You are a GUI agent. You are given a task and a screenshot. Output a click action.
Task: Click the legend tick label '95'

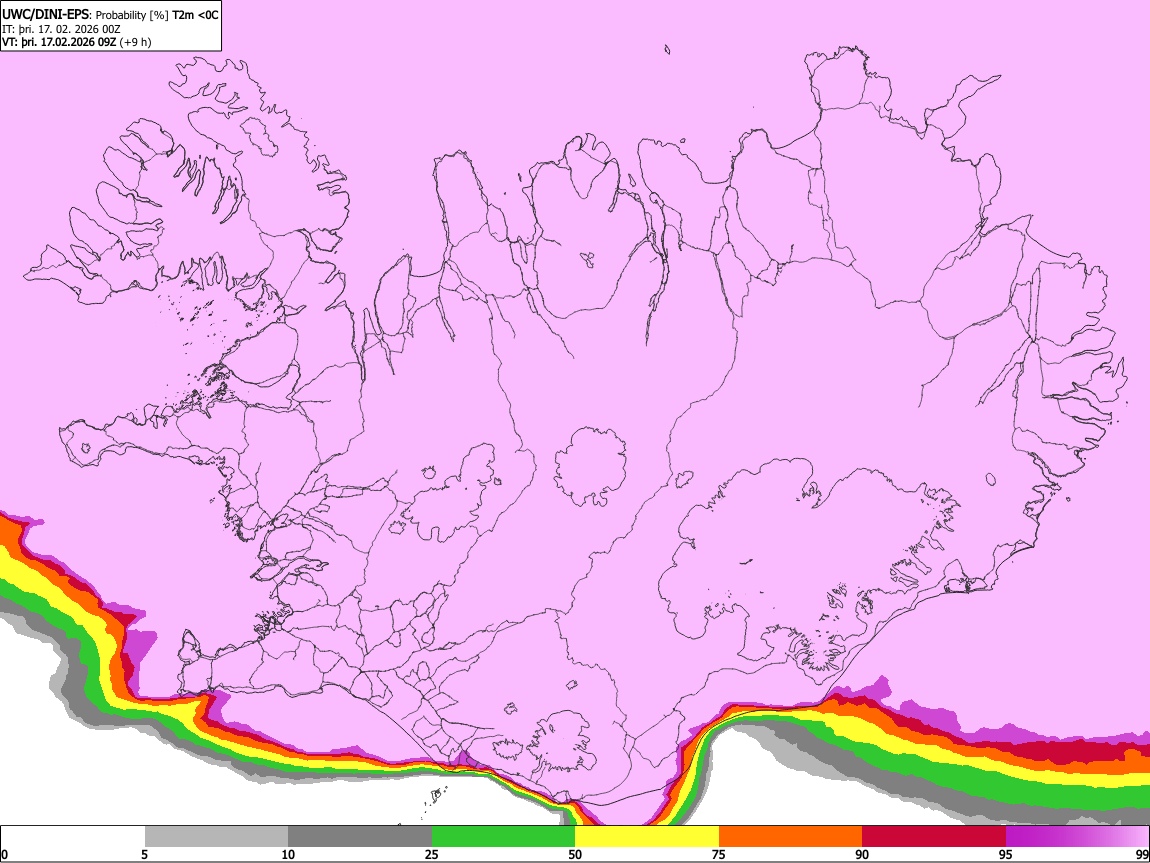coord(1006,854)
